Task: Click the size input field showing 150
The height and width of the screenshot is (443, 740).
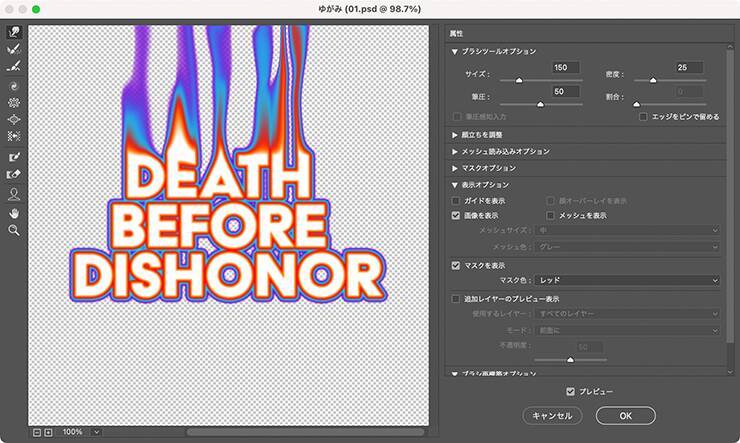Action: coord(565,67)
